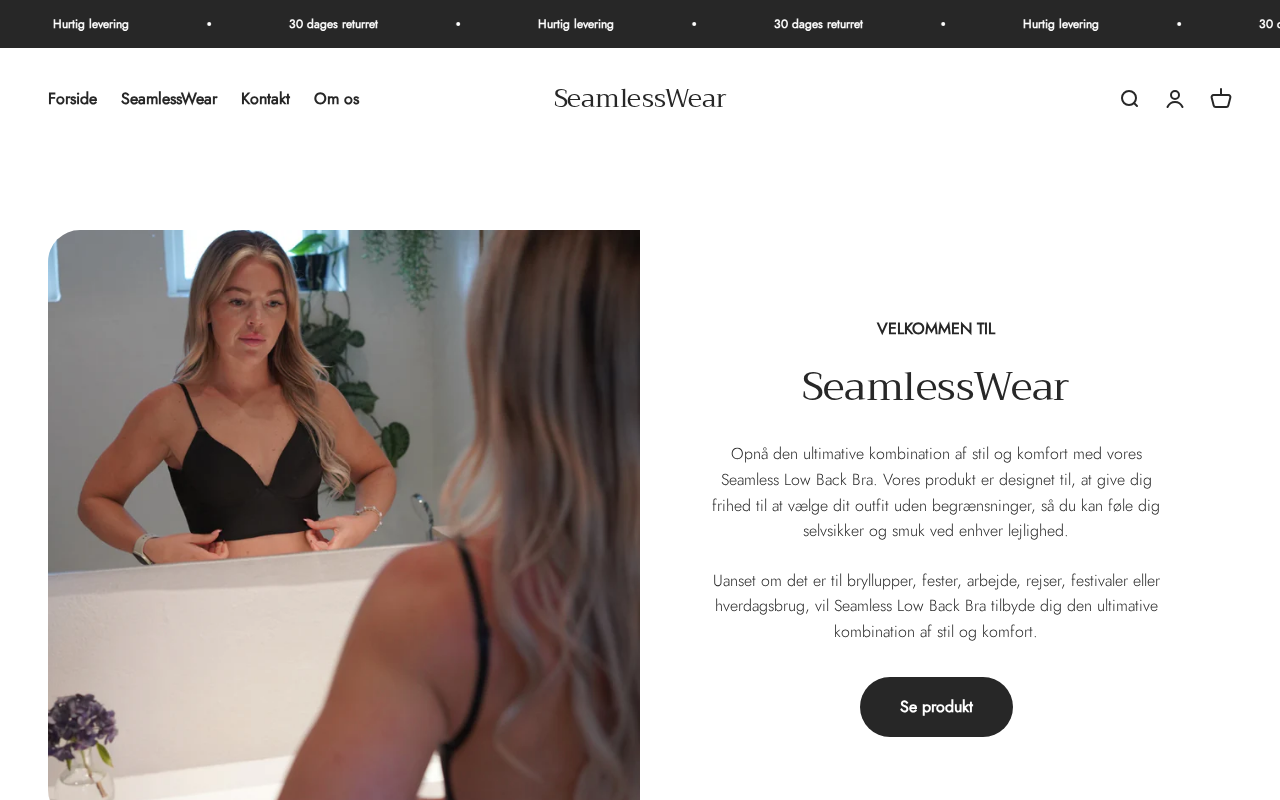Click the hero photo of woman at mirror

click(344, 515)
